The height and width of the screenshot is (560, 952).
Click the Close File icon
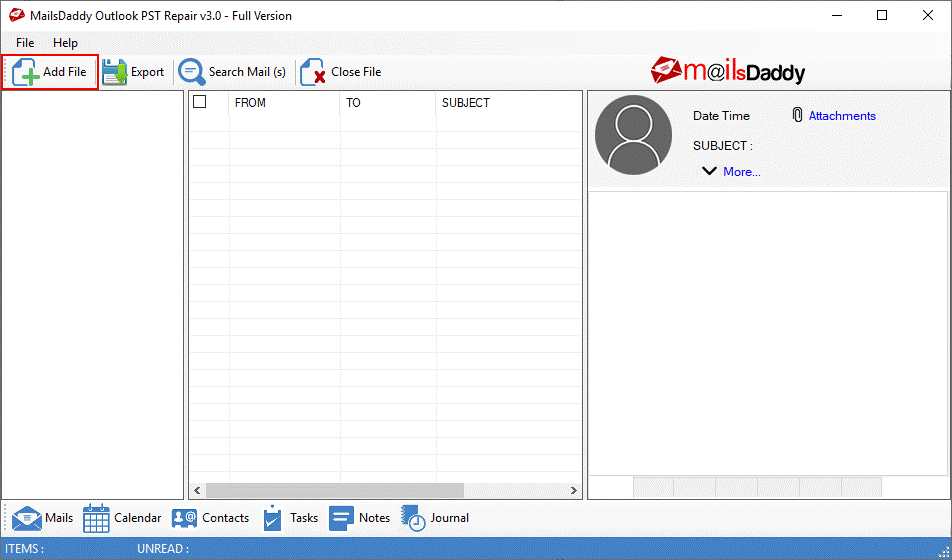click(313, 72)
